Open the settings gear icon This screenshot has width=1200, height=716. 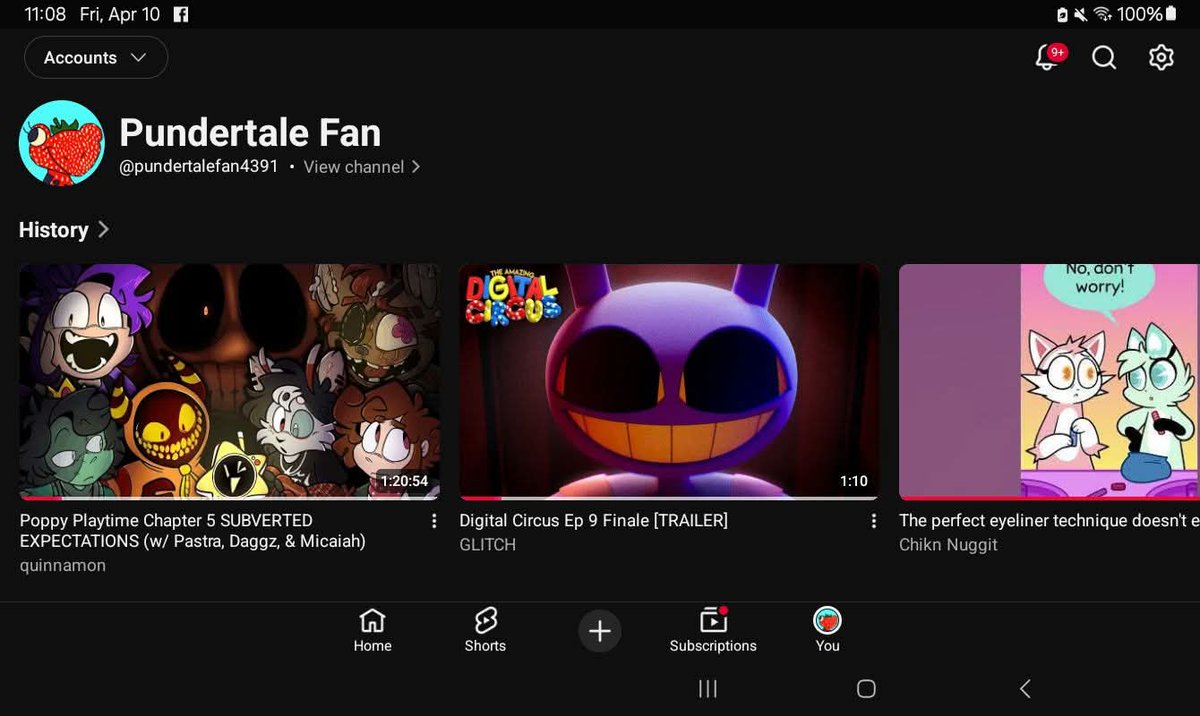click(1161, 57)
